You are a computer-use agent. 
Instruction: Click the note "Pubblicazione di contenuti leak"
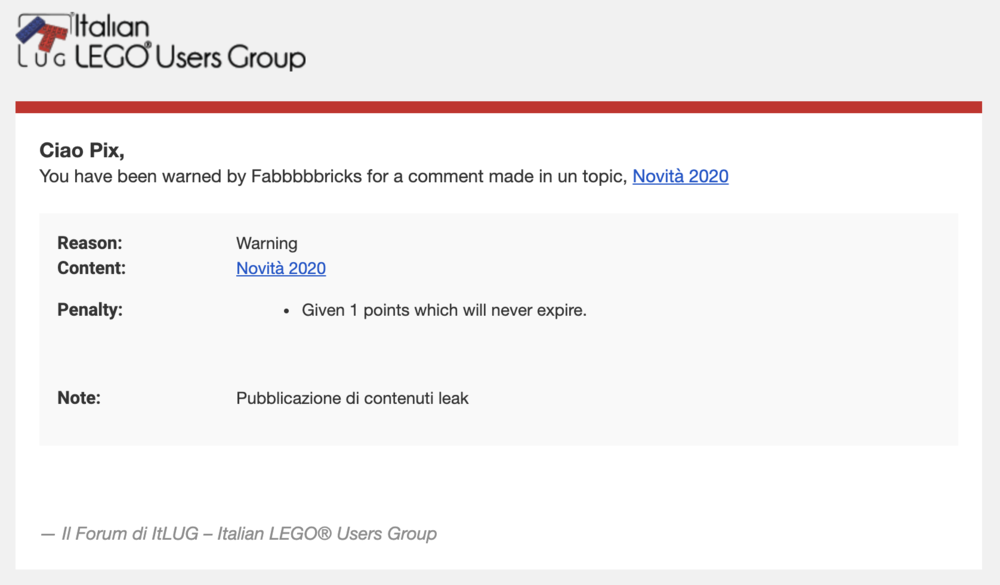352,398
